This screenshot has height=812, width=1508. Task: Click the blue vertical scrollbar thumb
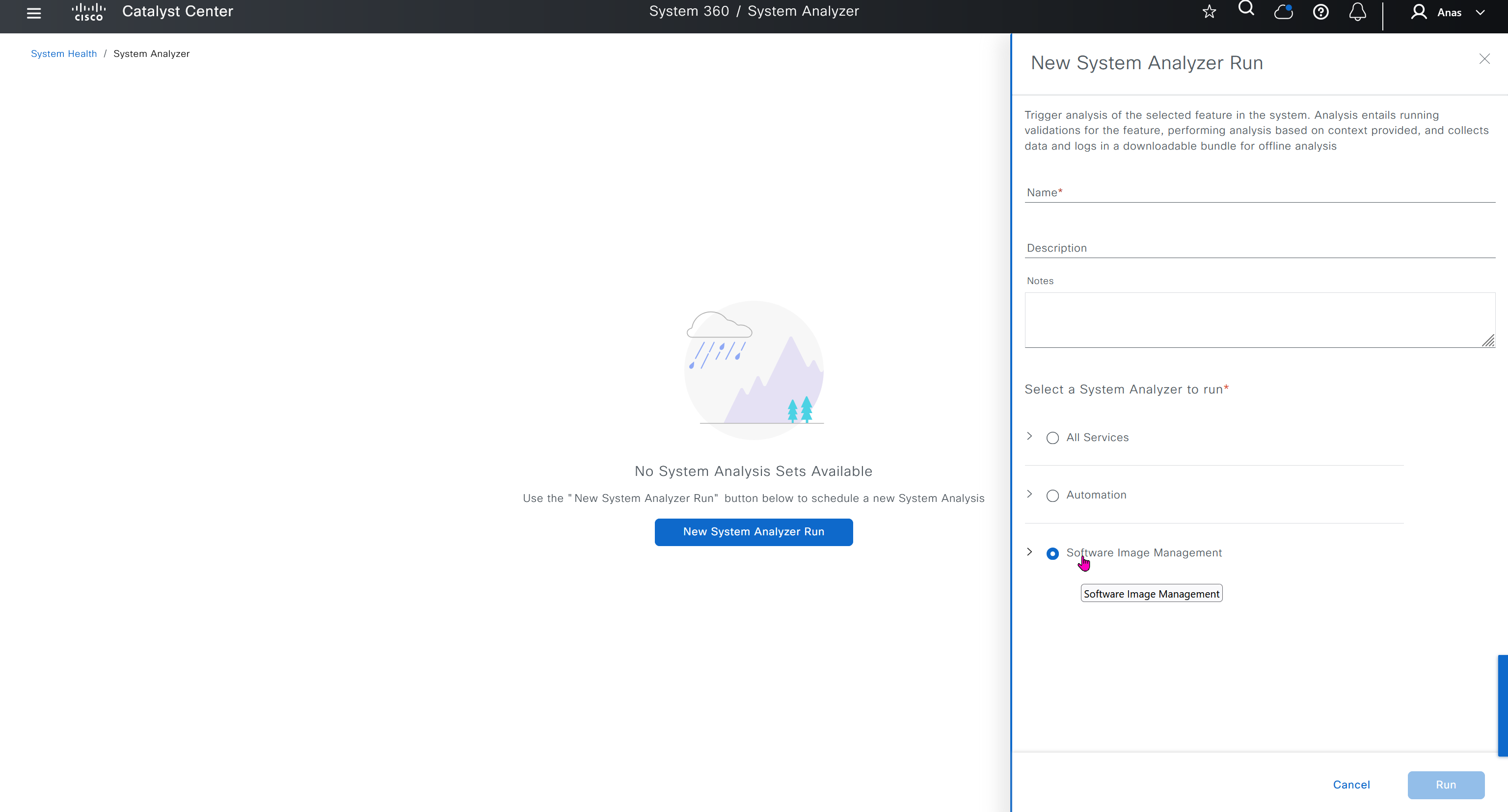click(x=1502, y=706)
